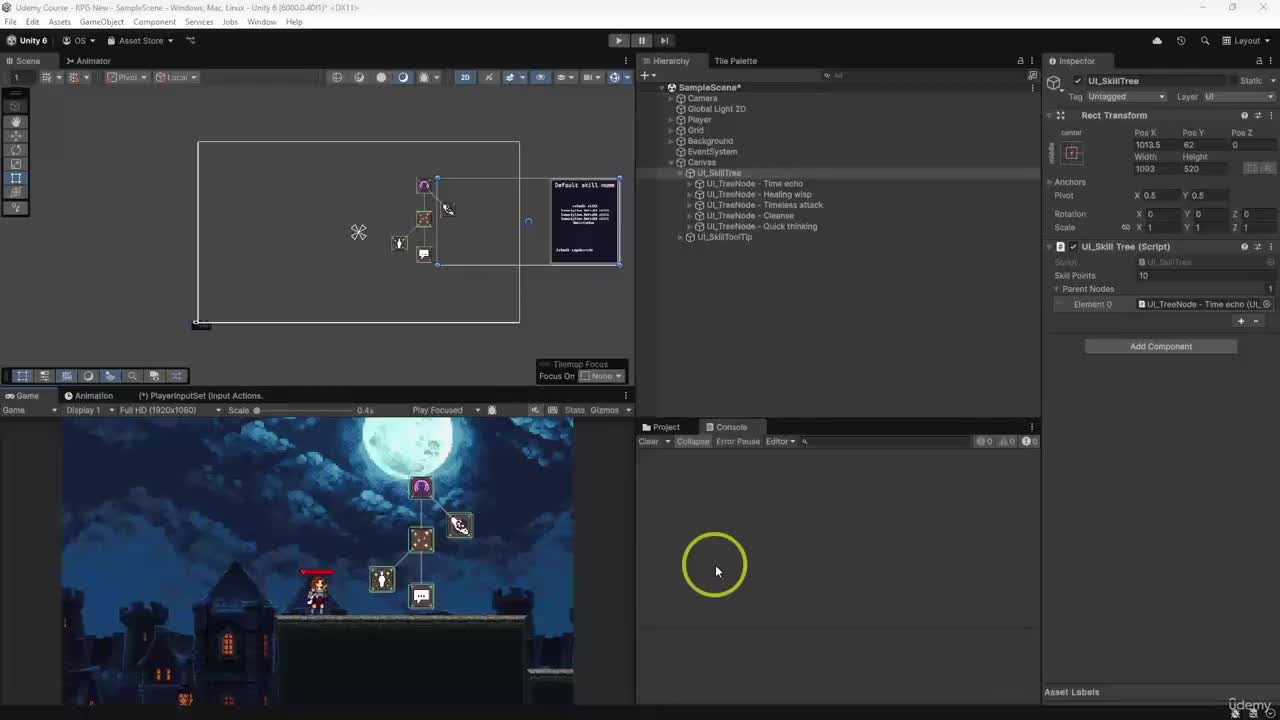Open the Component menu
Viewport: 1280px width, 720px height.
[154, 22]
